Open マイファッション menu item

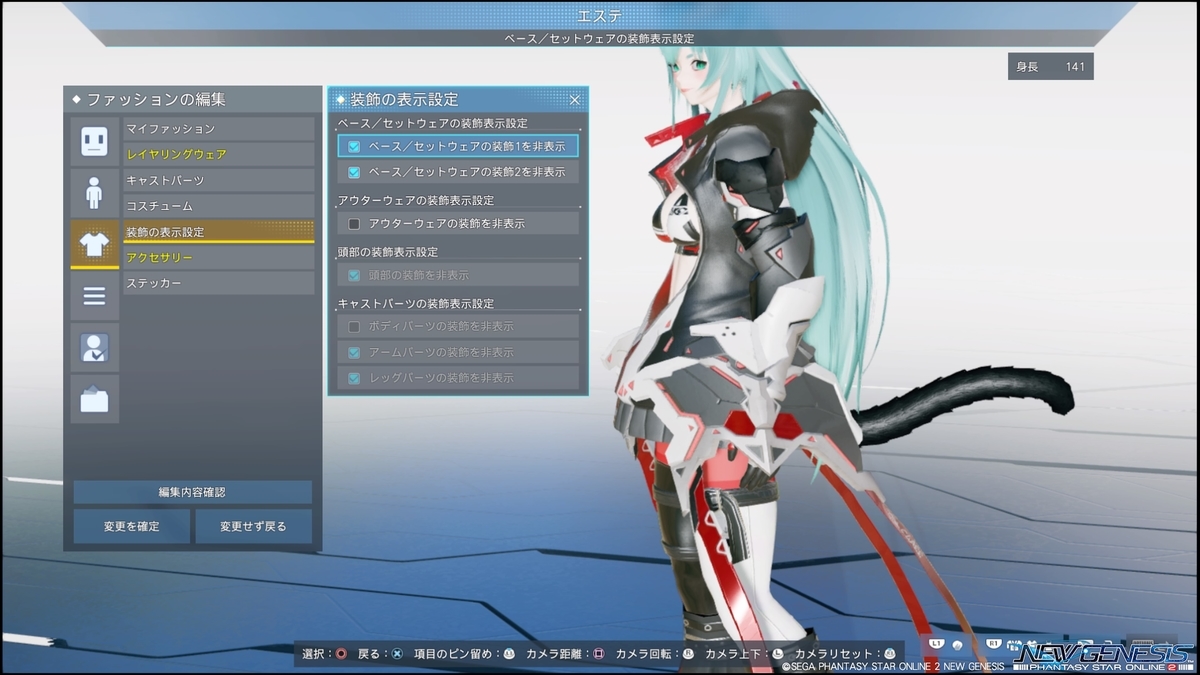pyautogui.click(x=219, y=129)
